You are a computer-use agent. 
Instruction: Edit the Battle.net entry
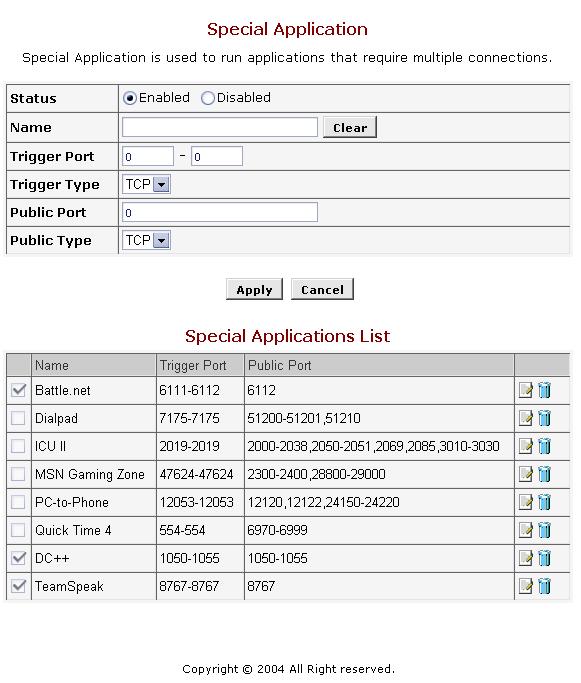[526, 390]
